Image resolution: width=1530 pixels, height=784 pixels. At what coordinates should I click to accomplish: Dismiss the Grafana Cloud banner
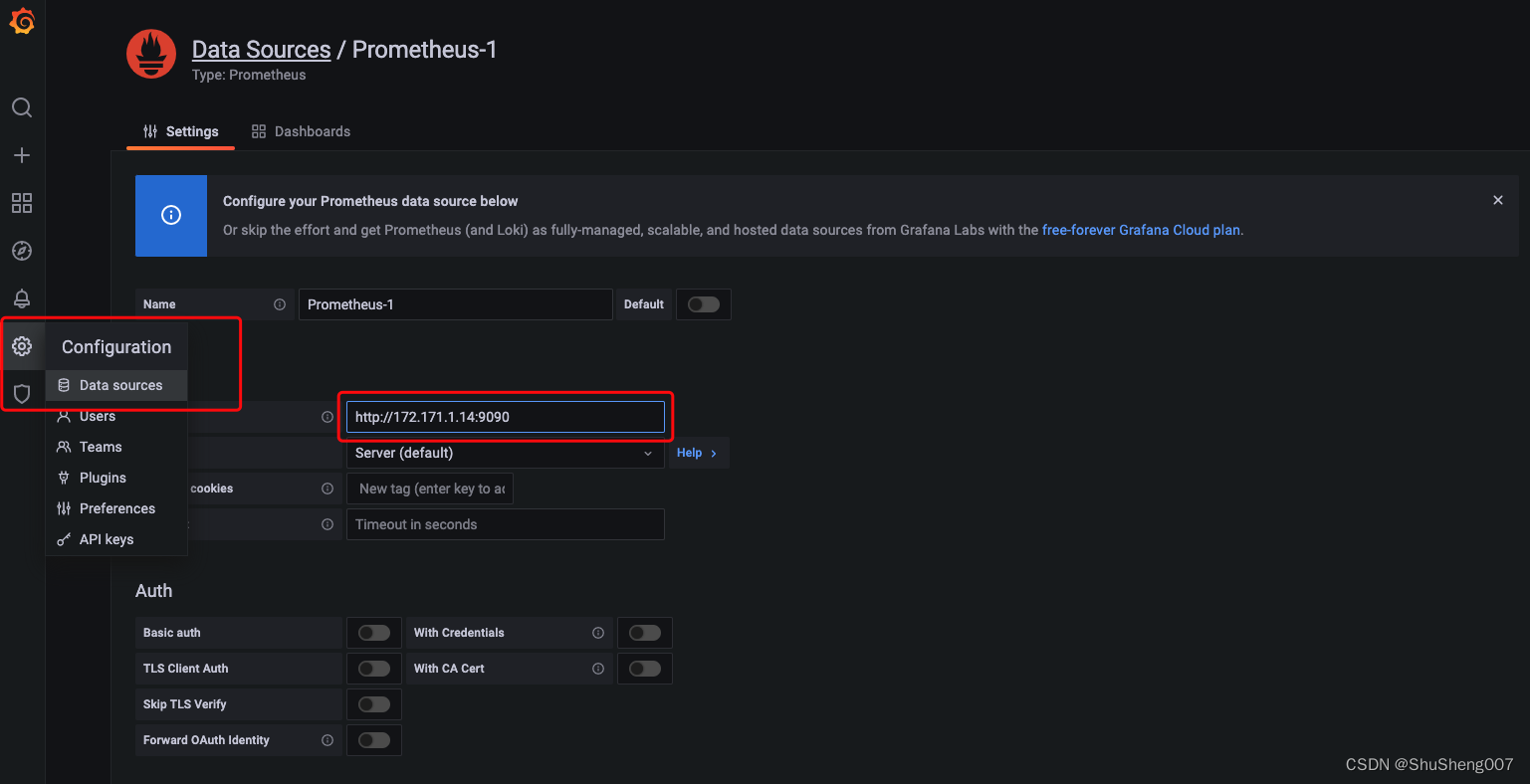click(x=1498, y=200)
